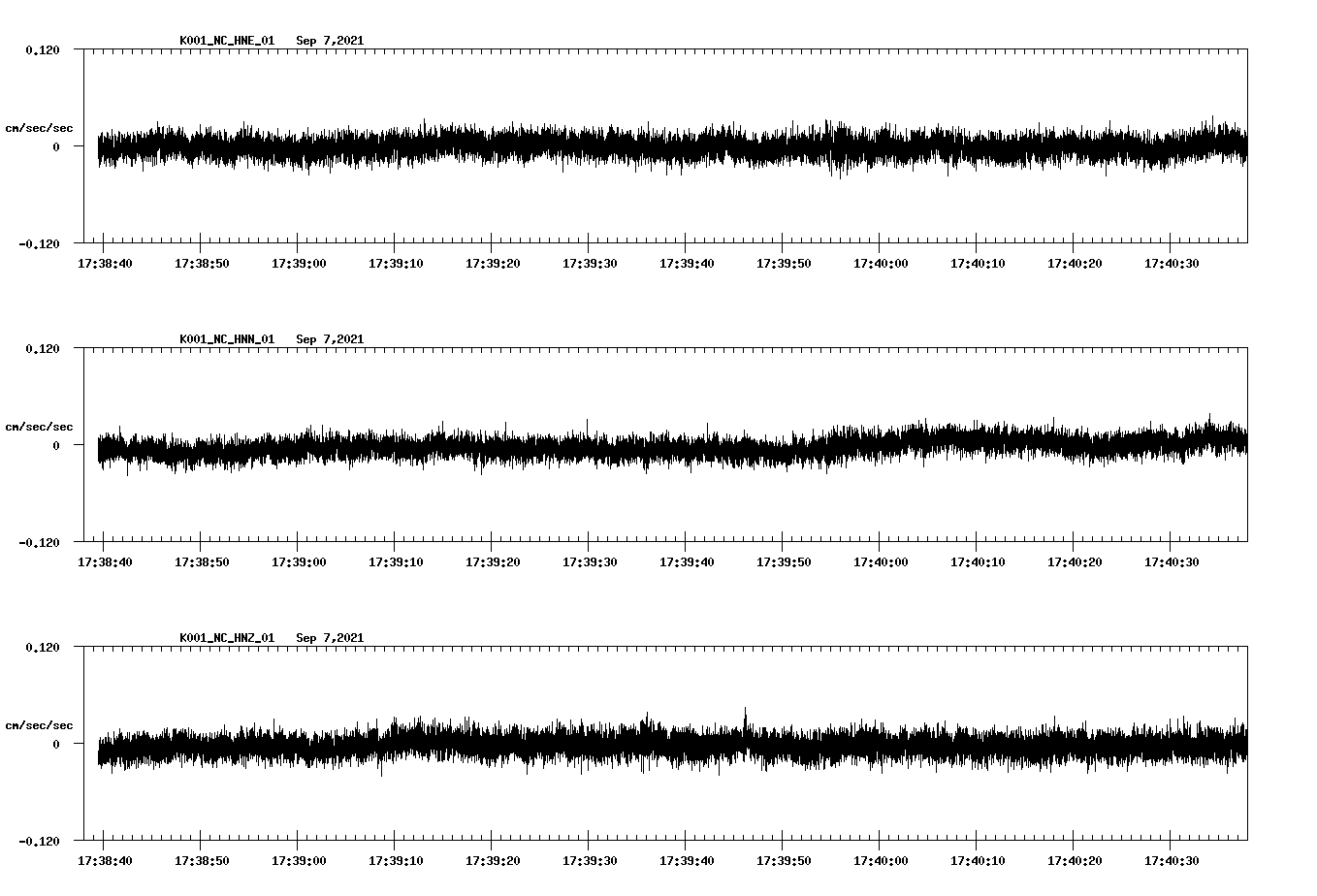Click the 17:39:50 time label under HNE plot
This screenshot has height=896, width=1317.
784,264
